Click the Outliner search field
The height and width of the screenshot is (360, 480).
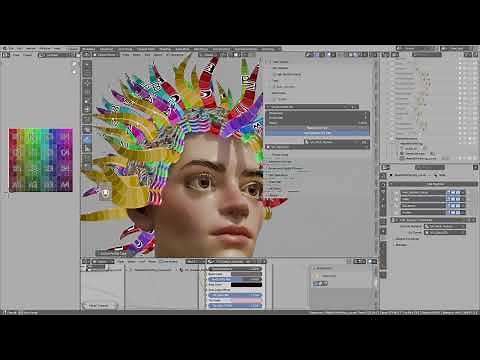point(427,55)
